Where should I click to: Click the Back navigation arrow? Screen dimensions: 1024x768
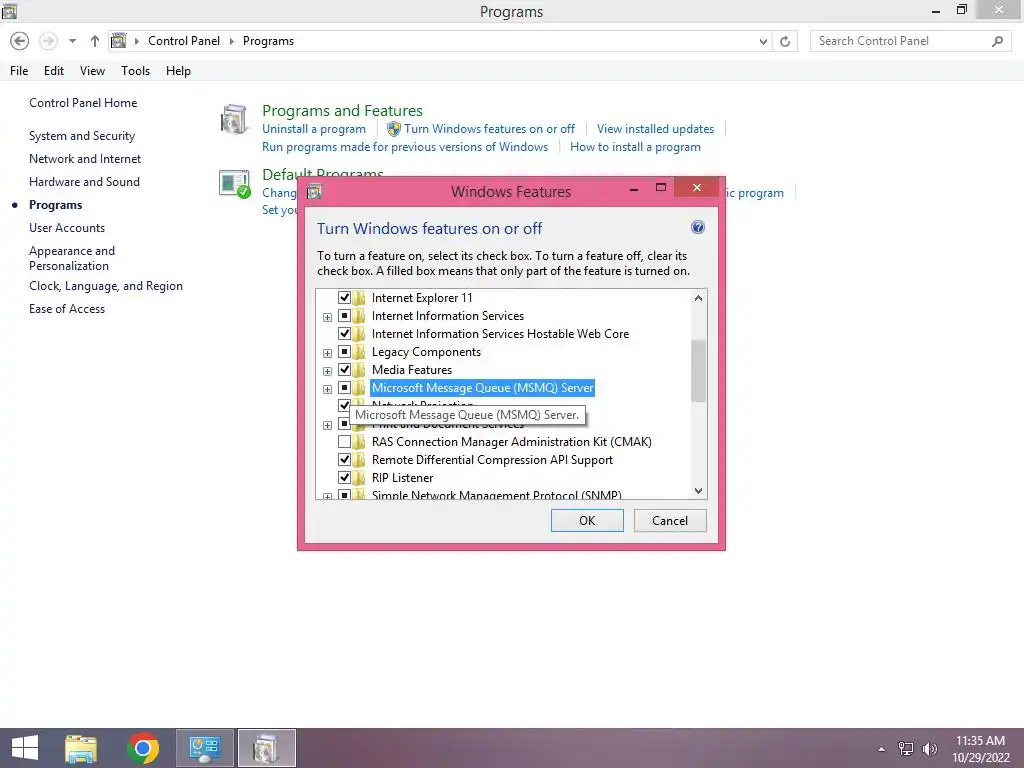click(x=20, y=41)
